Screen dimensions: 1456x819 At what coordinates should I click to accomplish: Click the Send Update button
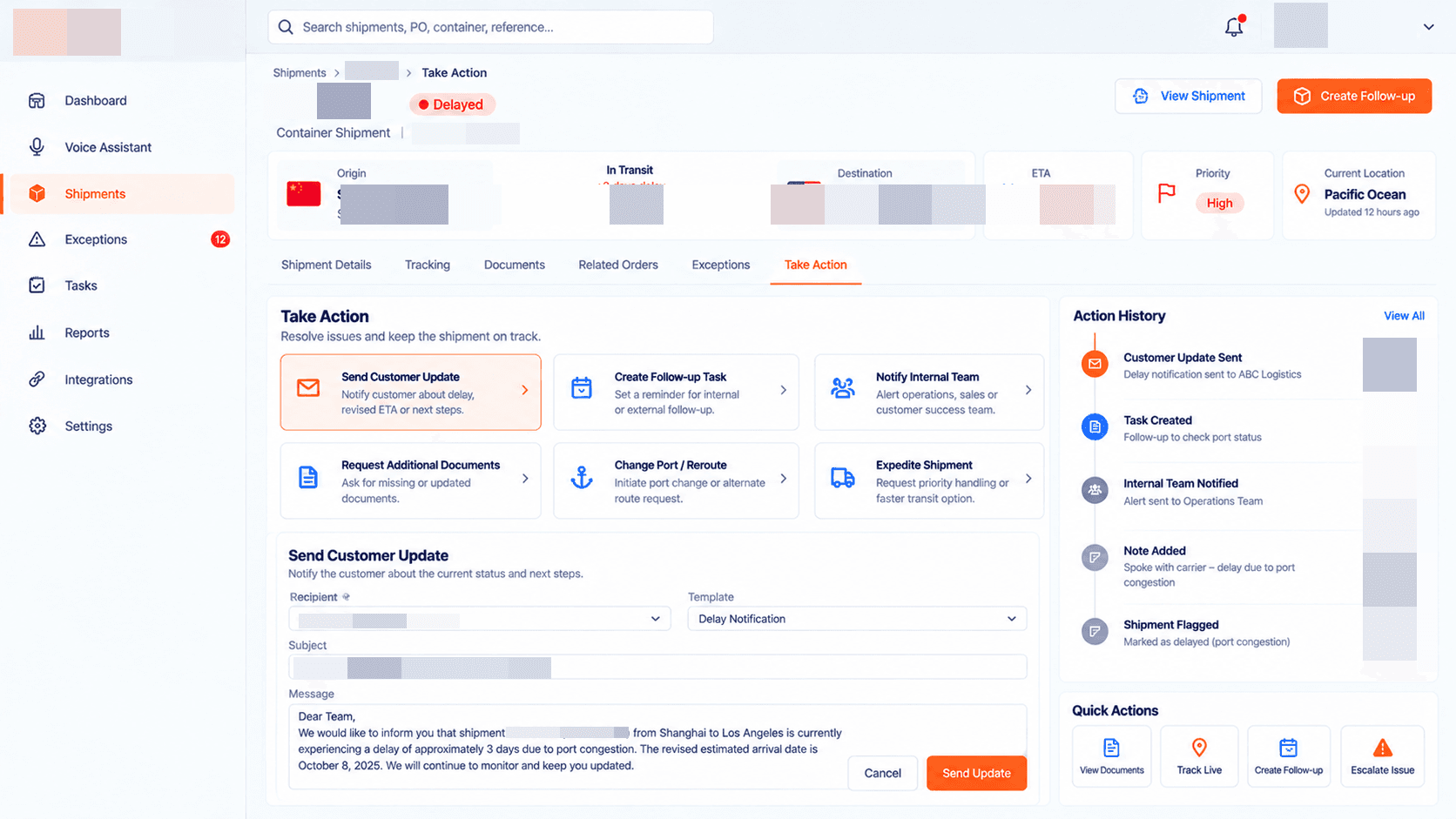point(976,773)
